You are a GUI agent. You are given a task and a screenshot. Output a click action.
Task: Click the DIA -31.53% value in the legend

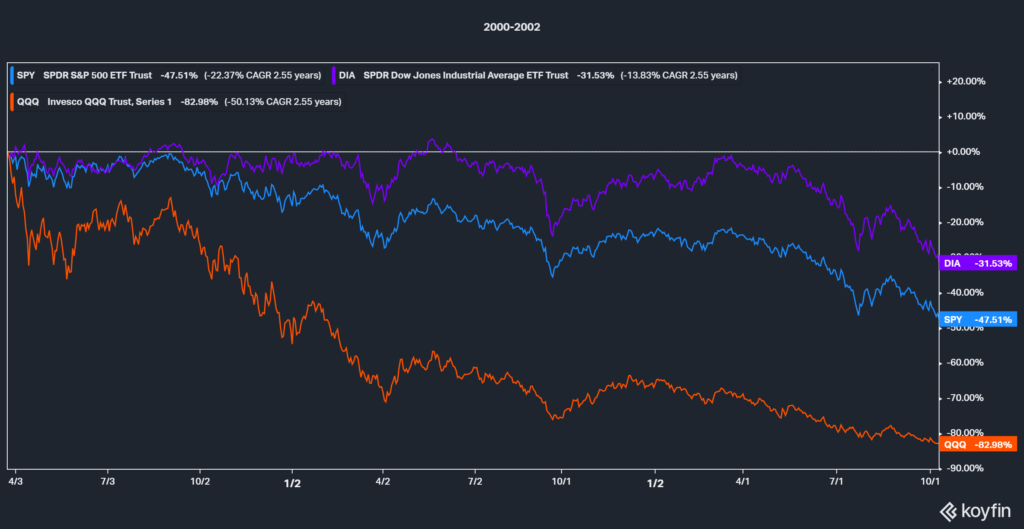pyautogui.click(x=596, y=75)
